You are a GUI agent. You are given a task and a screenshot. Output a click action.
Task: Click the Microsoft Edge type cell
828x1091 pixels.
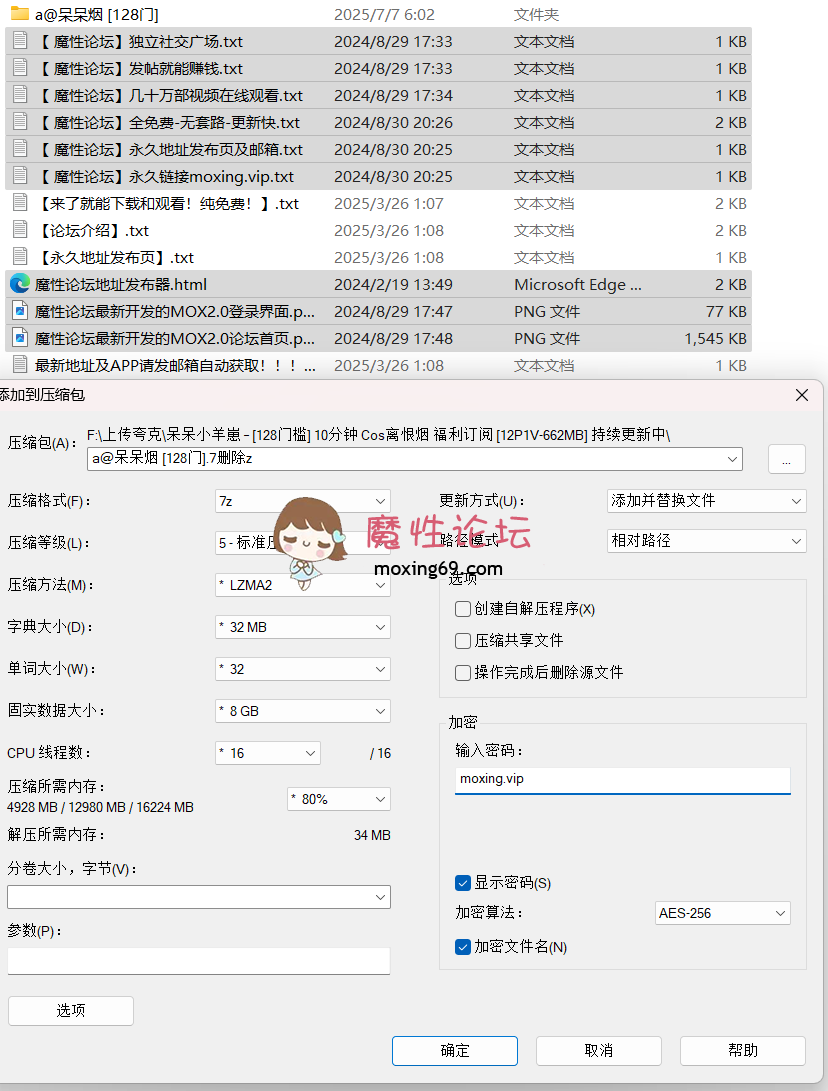tap(578, 285)
